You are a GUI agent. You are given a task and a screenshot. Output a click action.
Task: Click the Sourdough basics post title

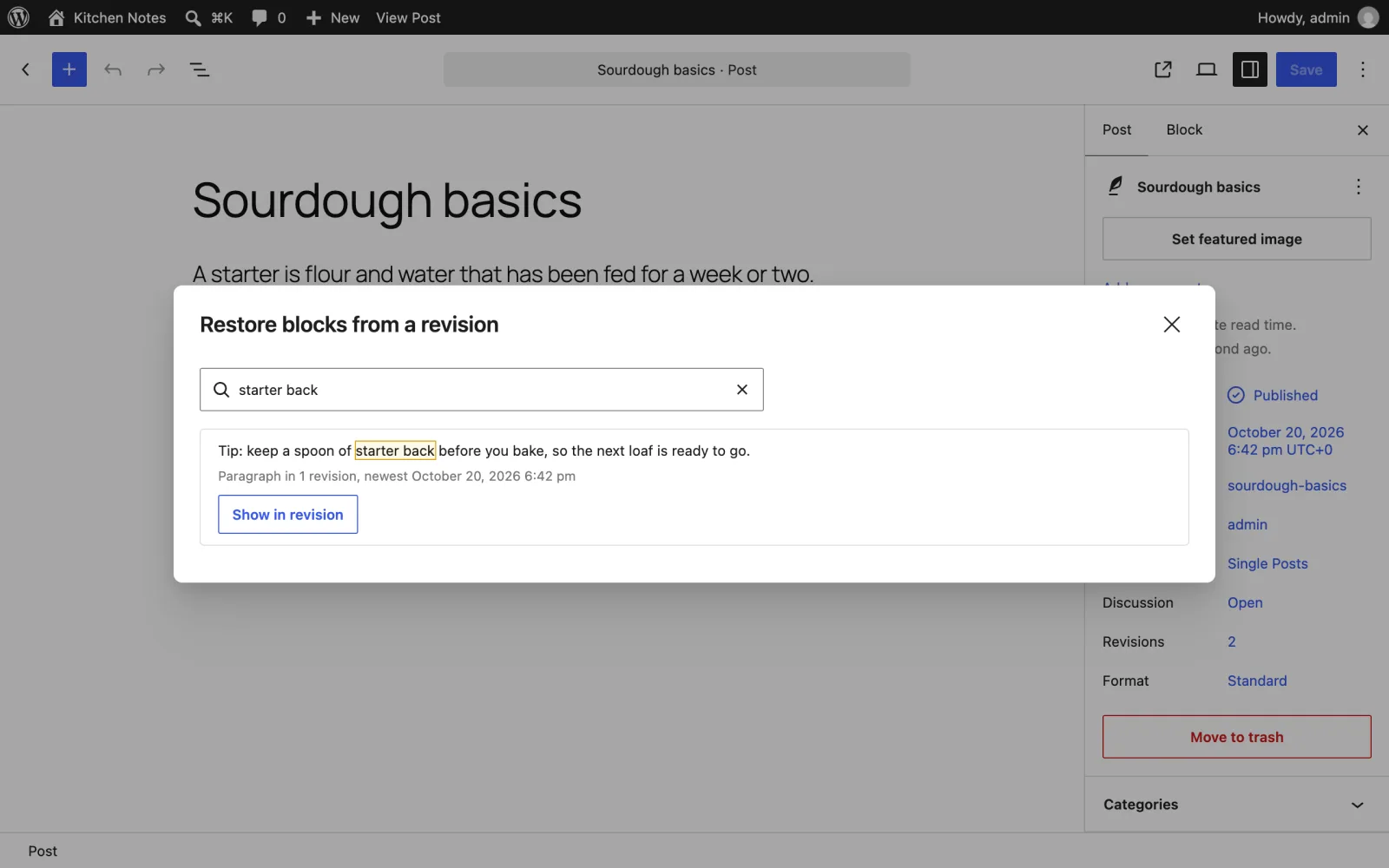(x=387, y=201)
